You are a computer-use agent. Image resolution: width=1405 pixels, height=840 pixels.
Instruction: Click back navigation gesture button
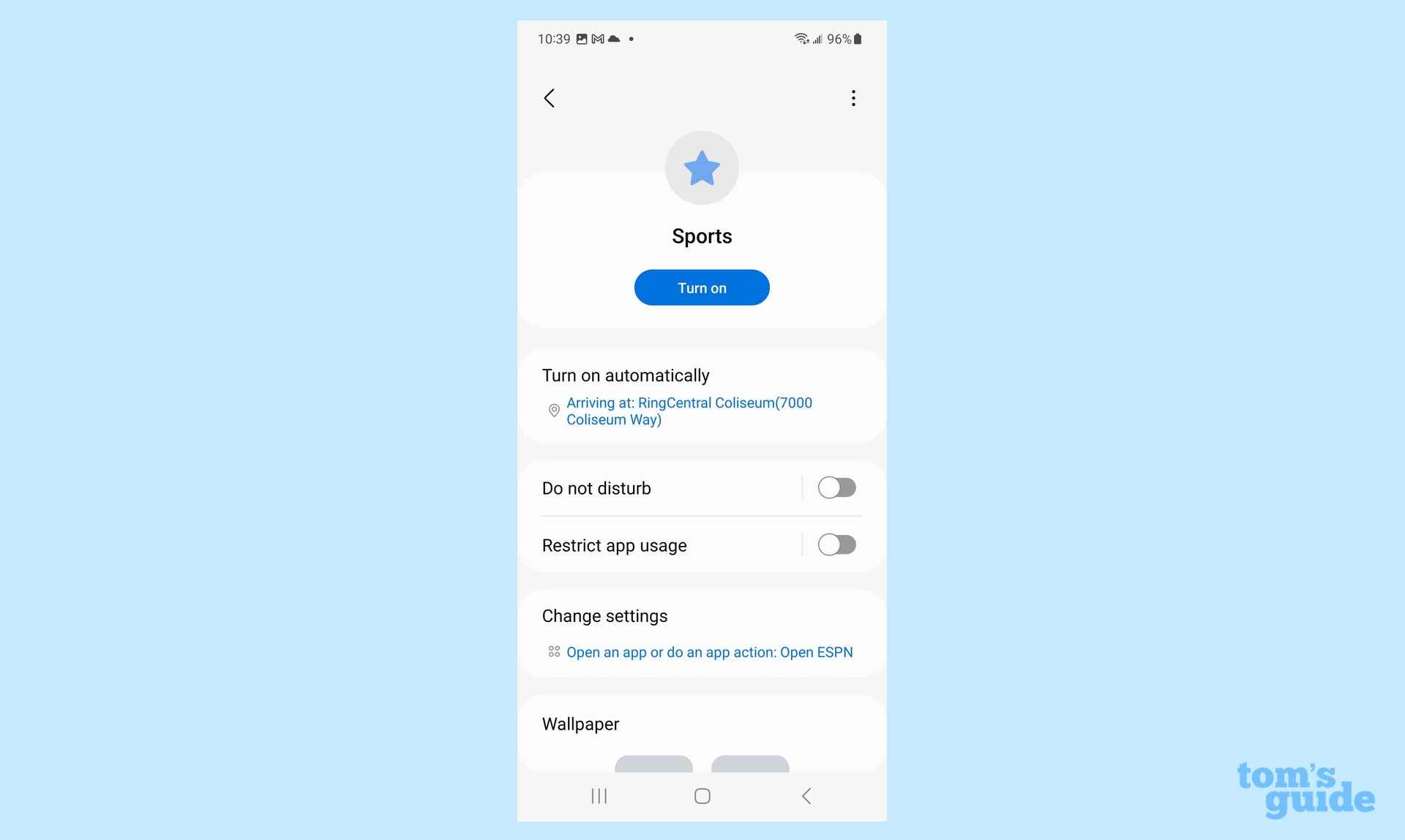pos(806,795)
